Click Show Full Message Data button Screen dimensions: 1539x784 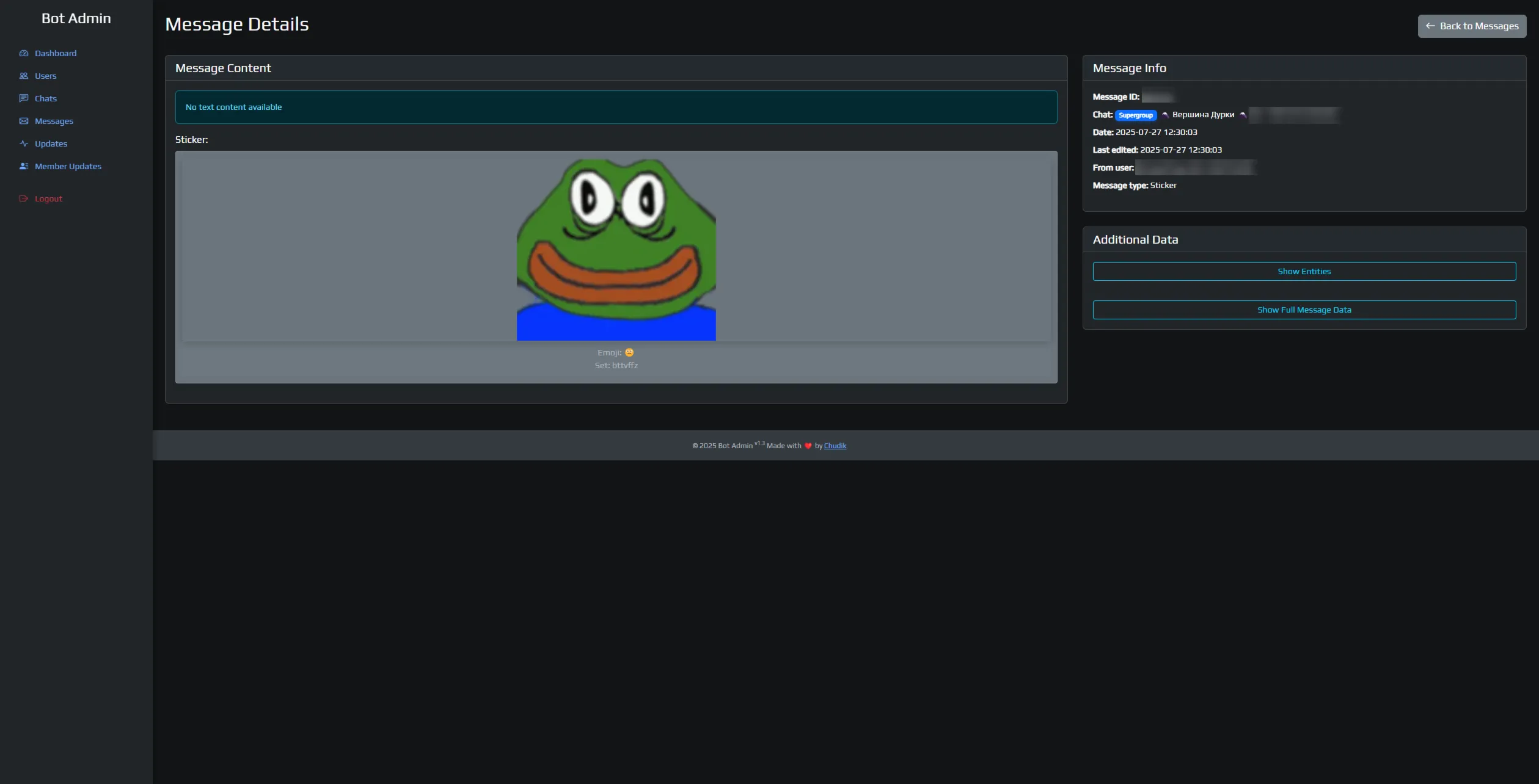[x=1304, y=310]
